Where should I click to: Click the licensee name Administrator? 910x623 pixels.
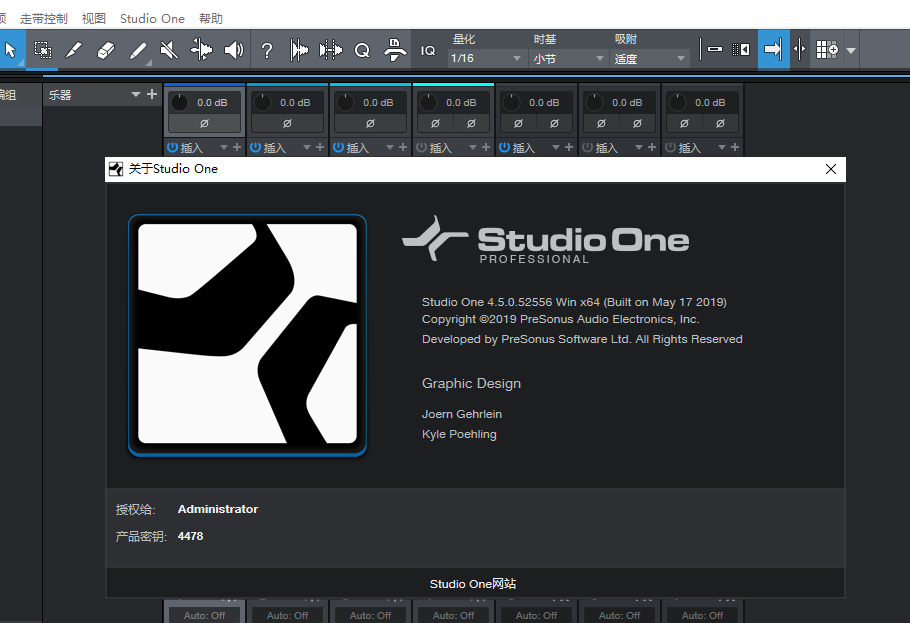218,509
